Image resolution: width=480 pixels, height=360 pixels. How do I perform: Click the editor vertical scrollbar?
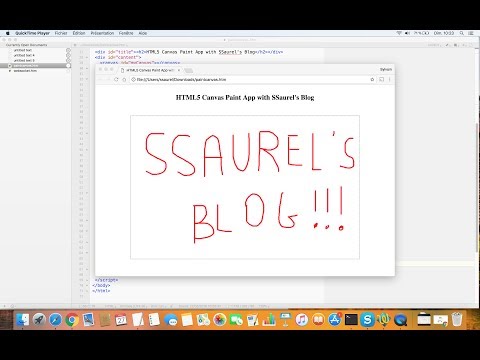click(477, 187)
